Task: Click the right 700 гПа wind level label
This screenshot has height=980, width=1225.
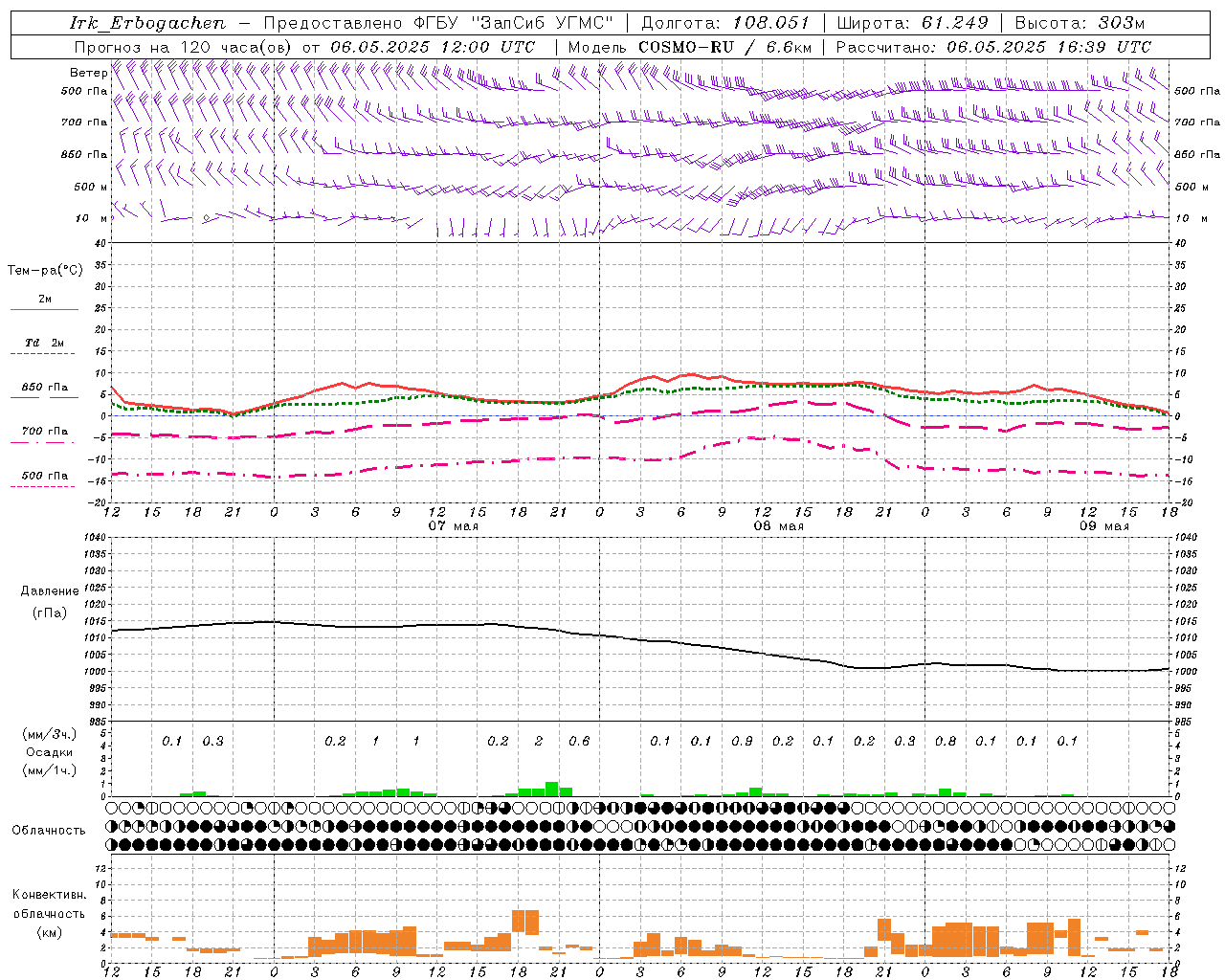Action: (1197, 122)
